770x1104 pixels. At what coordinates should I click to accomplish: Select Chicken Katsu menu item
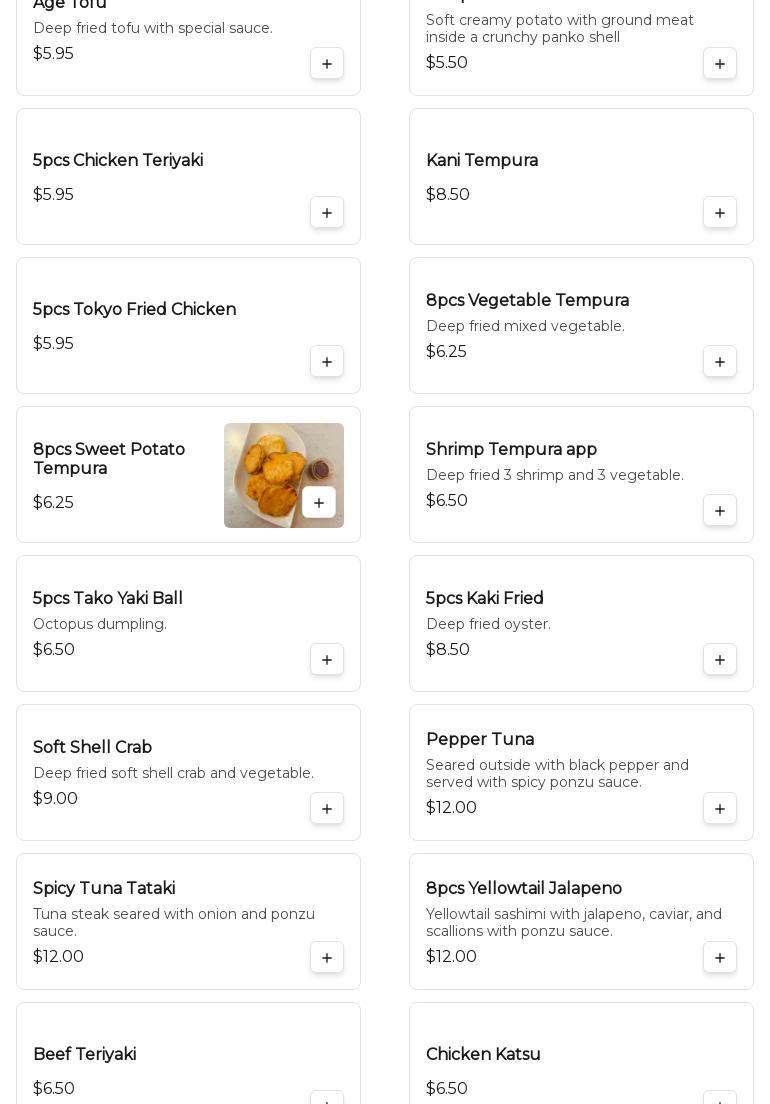point(483,1055)
